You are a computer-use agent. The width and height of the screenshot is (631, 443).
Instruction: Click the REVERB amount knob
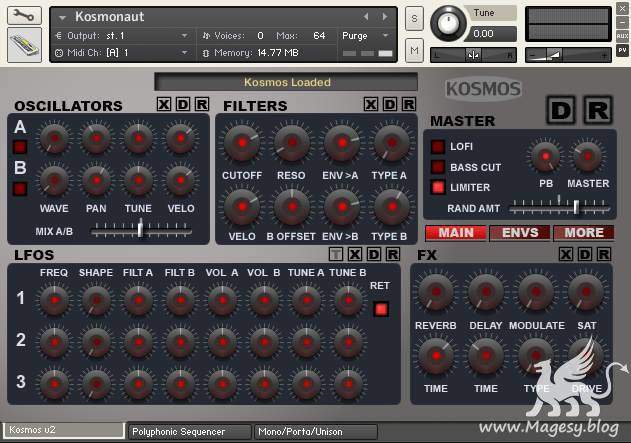436,292
